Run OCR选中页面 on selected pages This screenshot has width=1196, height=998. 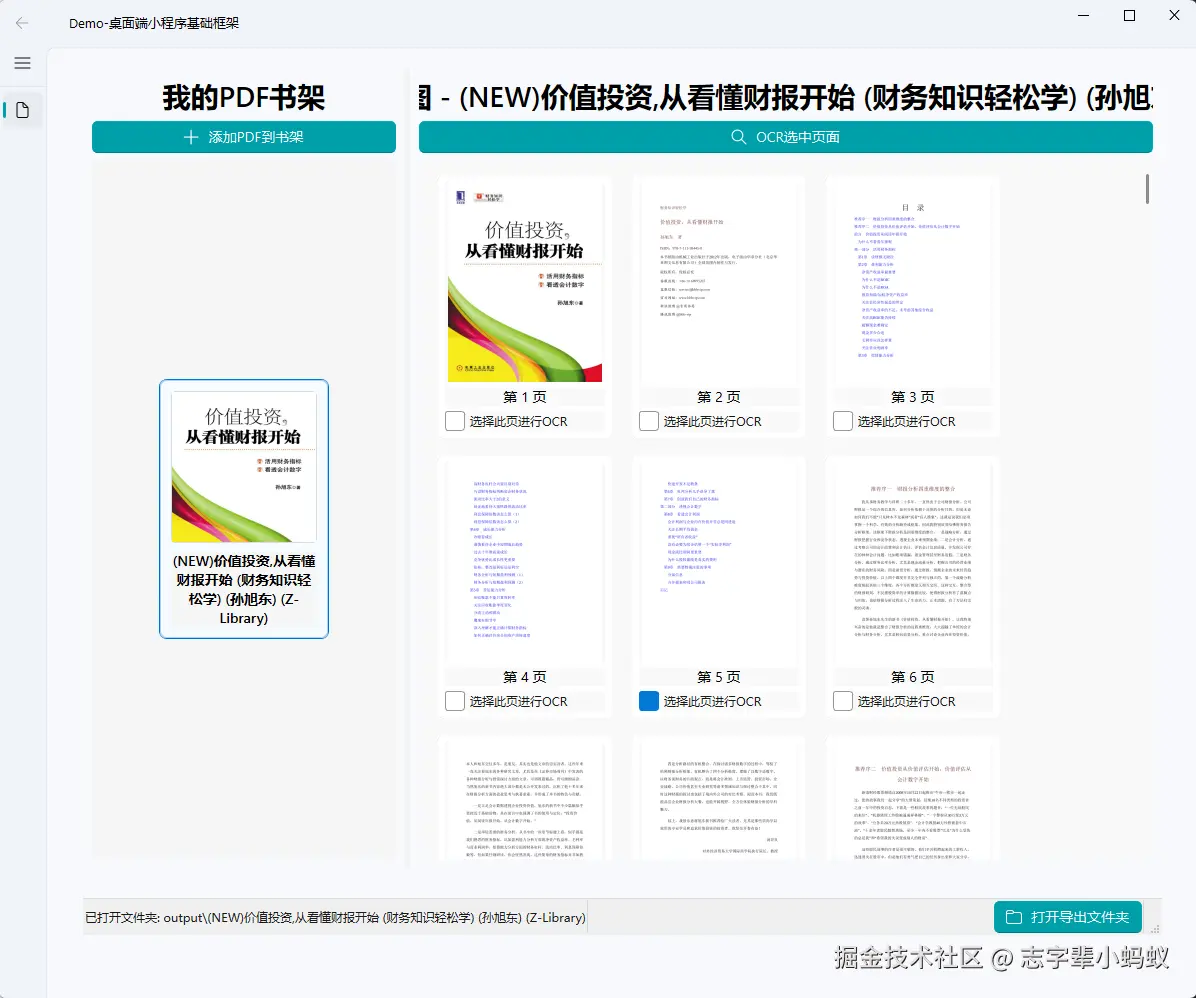pos(786,137)
